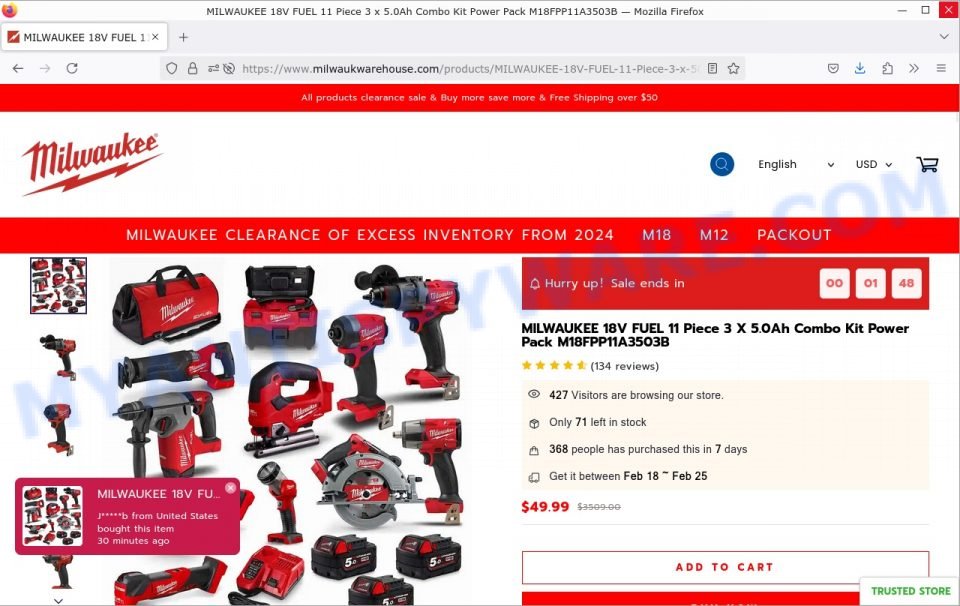960x606 pixels.
Task: Toggle reader view icon in address bar
Action: click(712, 69)
